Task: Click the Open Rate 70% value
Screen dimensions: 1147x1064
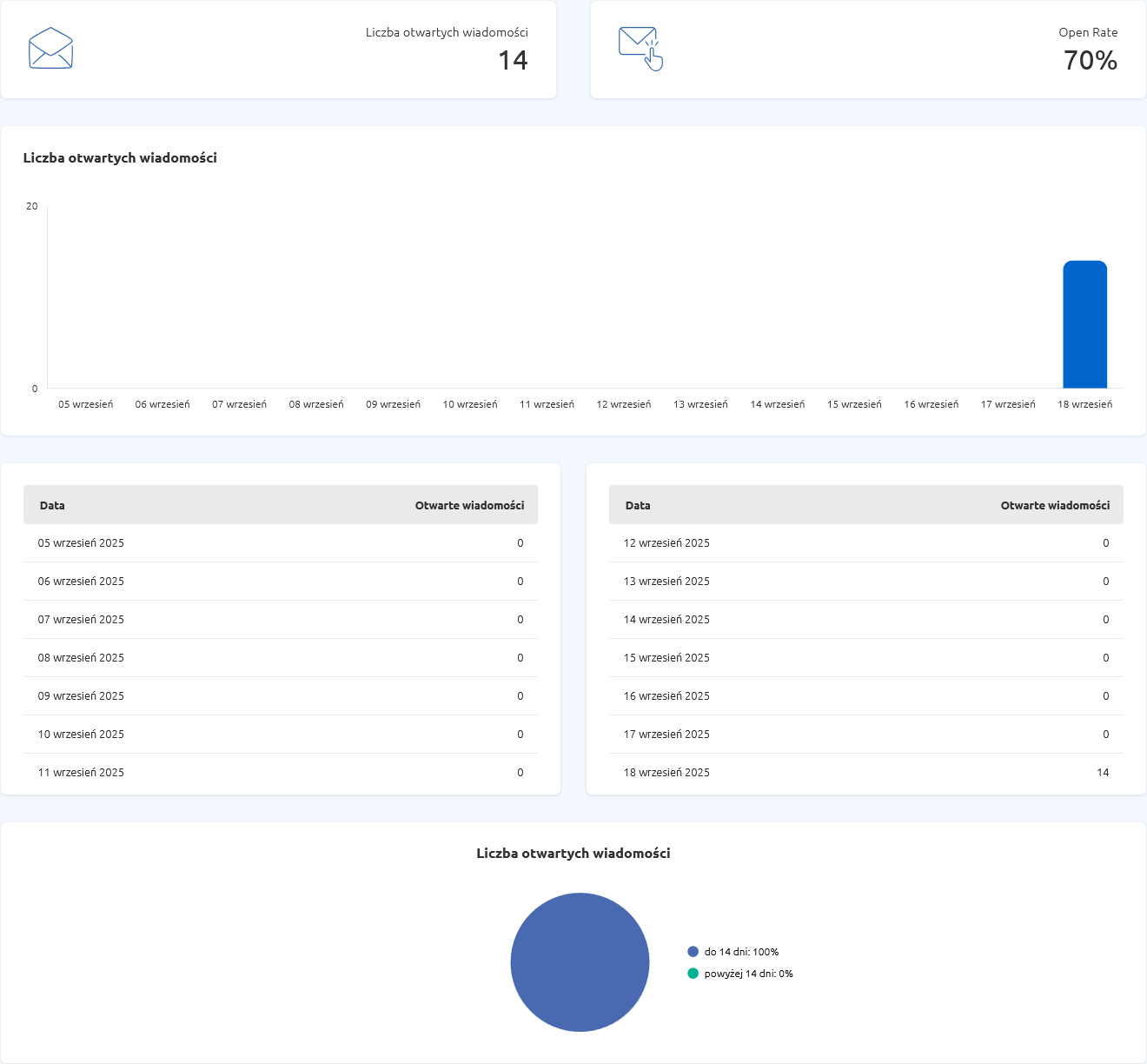Action: 1090,60
